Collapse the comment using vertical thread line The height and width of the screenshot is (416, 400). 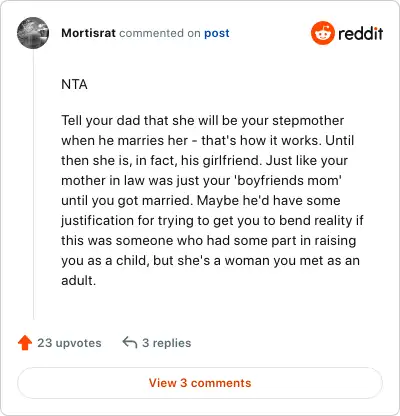pyautogui.click(x=33, y=184)
